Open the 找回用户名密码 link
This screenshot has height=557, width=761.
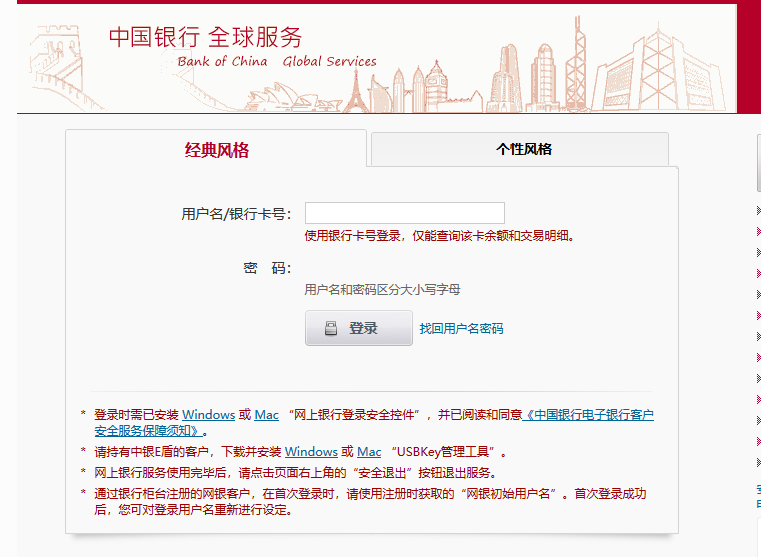coord(461,328)
